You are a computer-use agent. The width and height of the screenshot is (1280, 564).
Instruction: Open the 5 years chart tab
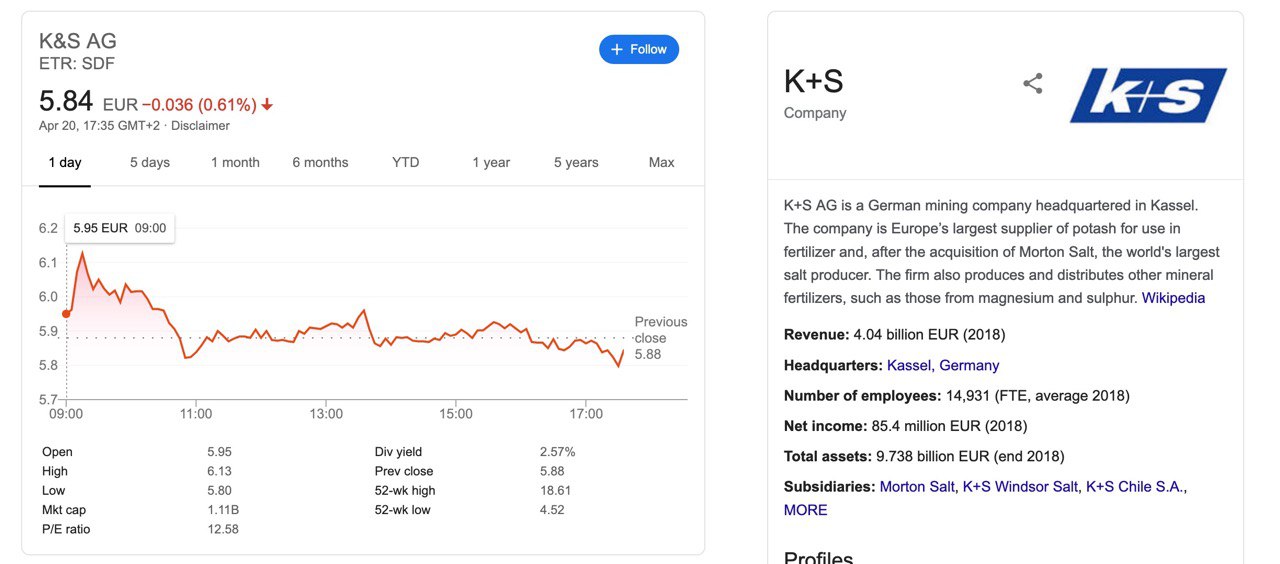point(576,162)
